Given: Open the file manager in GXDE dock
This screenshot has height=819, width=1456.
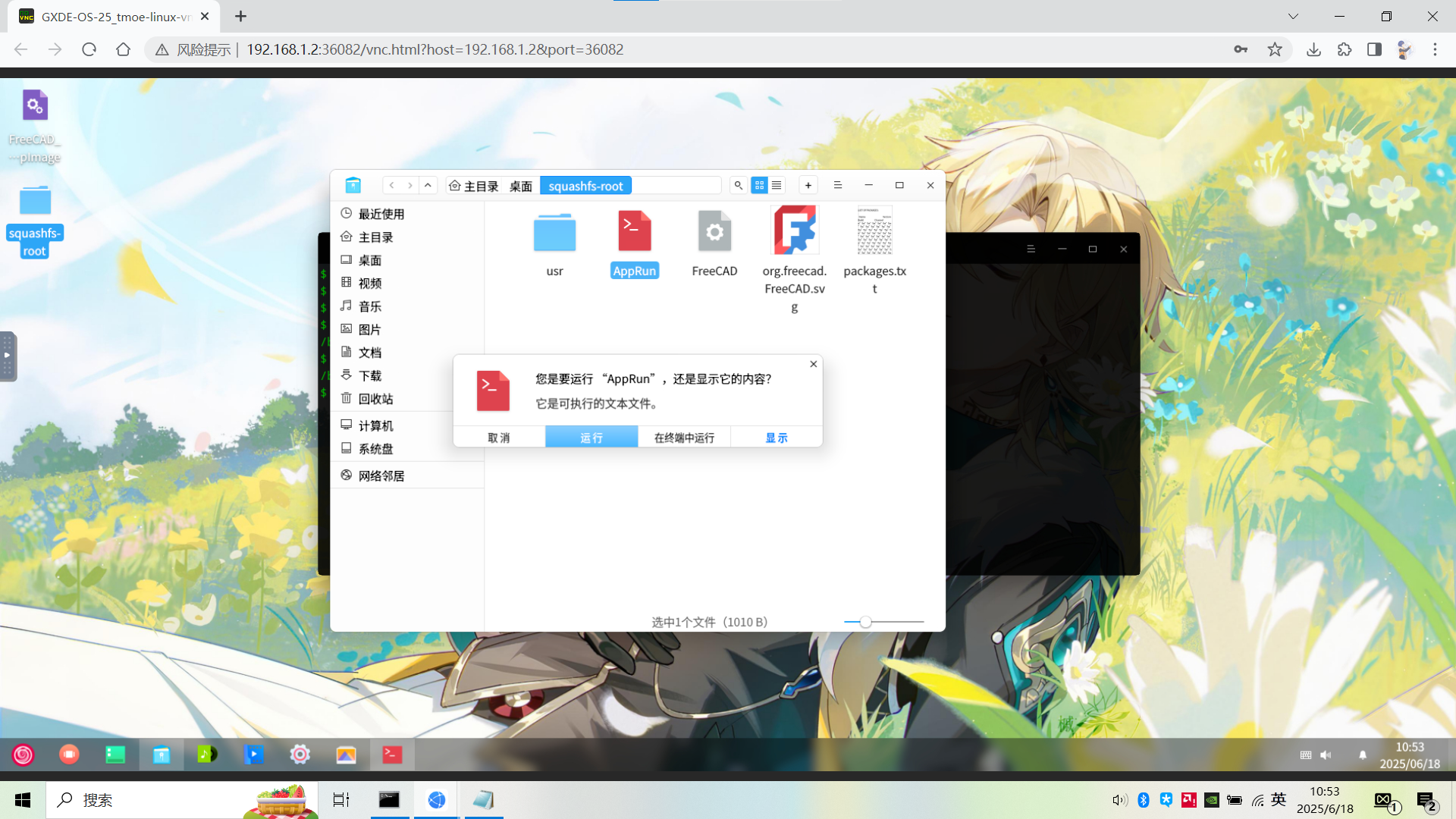Looking at the screenshot, I should 162,755.
